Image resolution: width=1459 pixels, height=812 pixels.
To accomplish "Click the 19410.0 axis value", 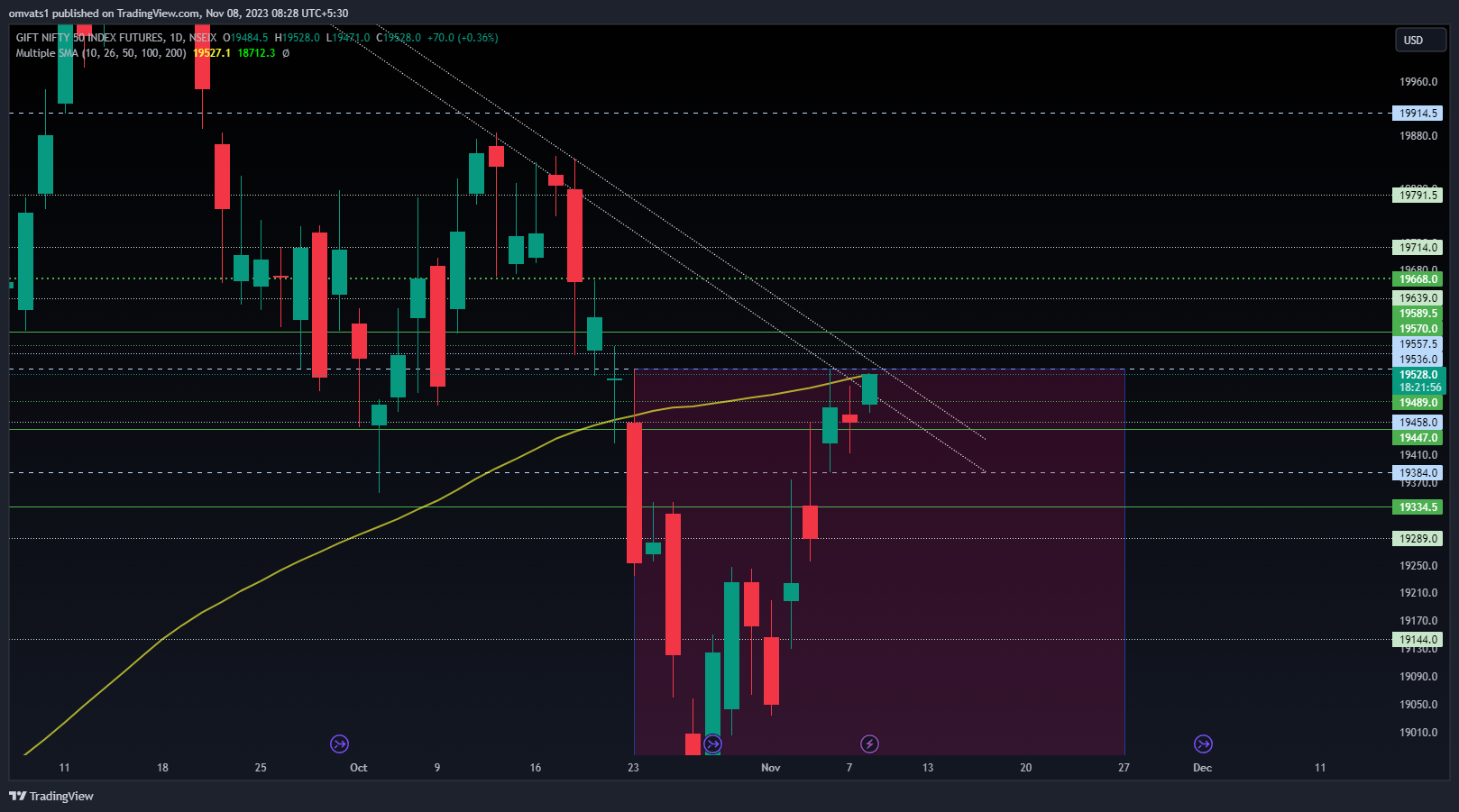I will [1418, 455].
